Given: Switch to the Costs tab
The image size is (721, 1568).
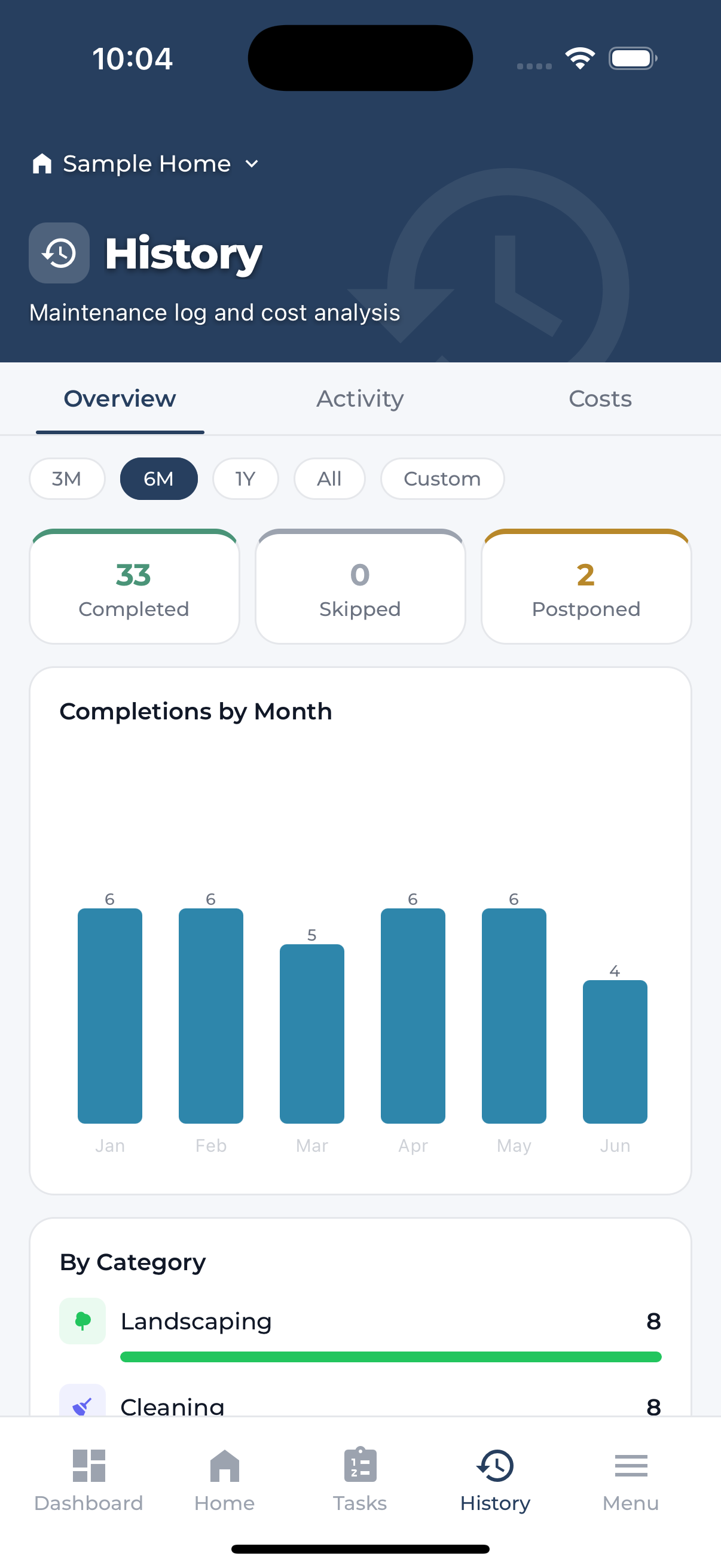Looking at the screenshot, I should click(600, 399).
